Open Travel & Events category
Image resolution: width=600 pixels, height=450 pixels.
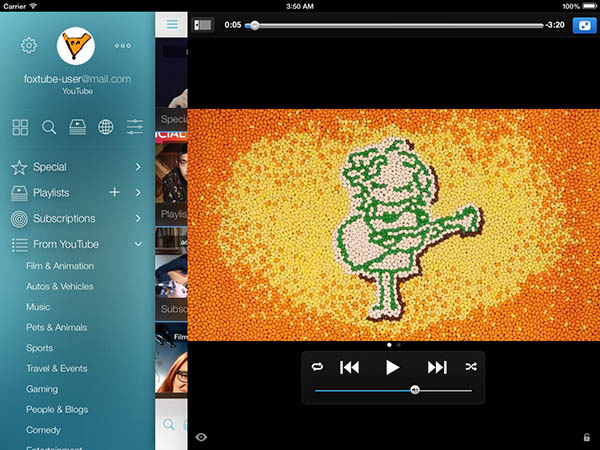57,368
